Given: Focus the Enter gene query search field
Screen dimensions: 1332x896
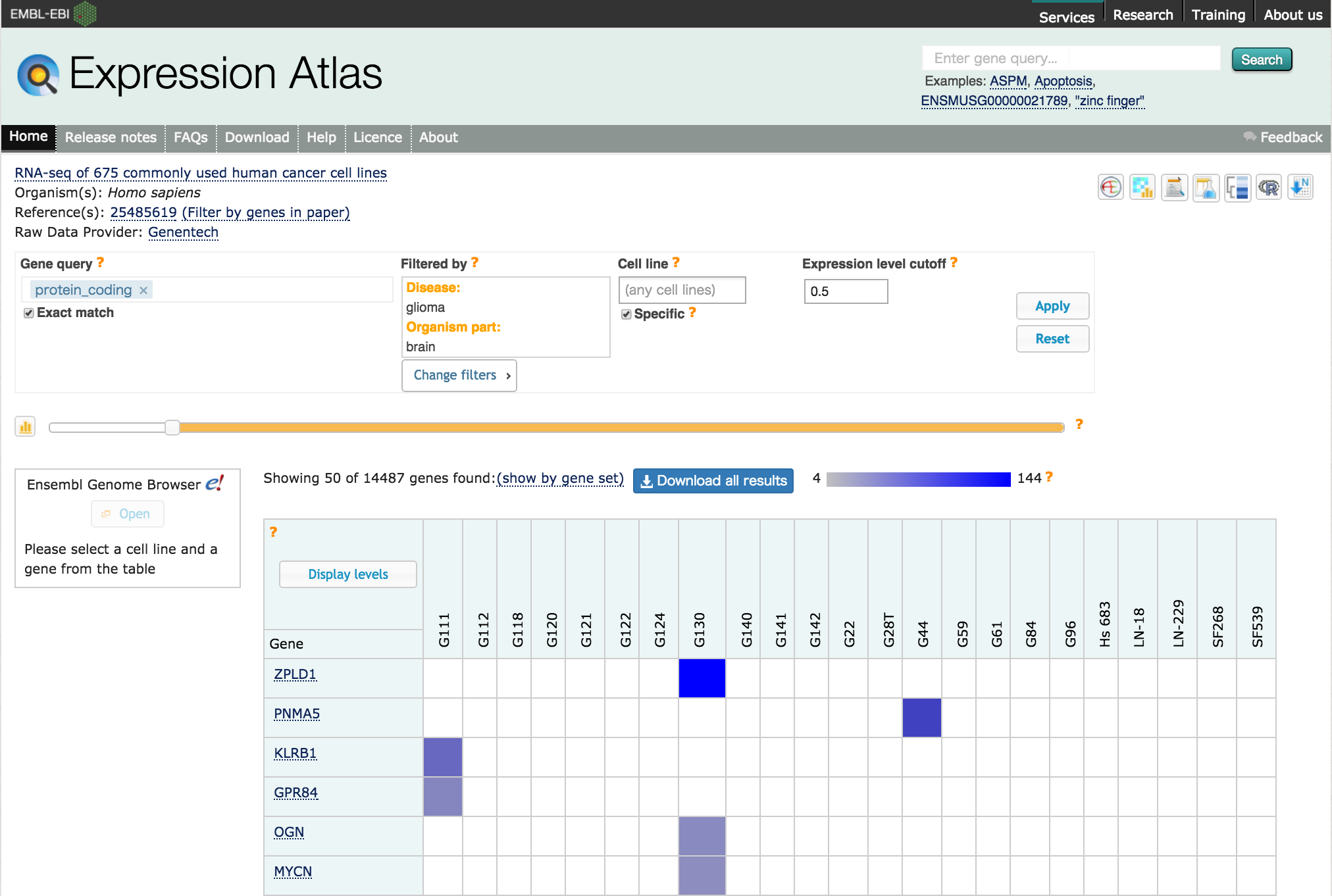Looking at the screenshot, I should click(1071, 59).
